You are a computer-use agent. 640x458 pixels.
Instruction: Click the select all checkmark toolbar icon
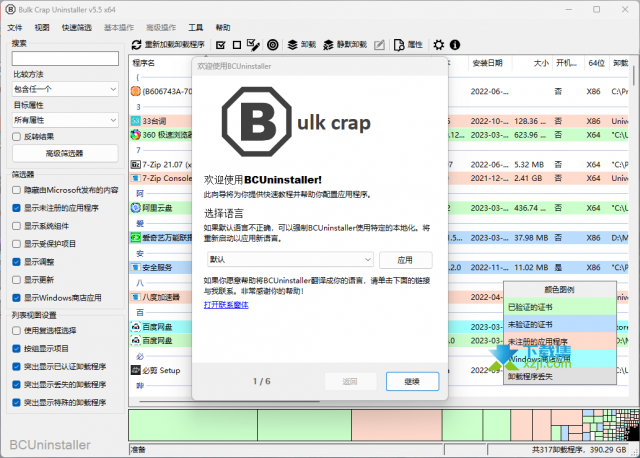220,44
